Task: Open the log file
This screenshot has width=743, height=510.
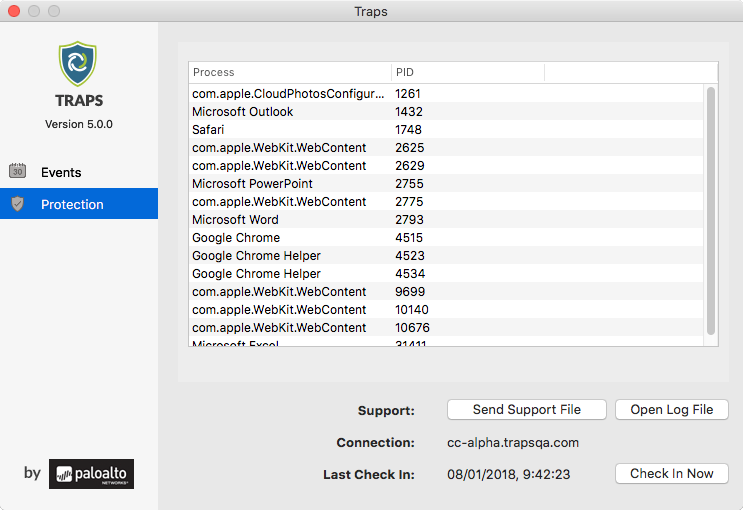Action: (x=672, y=409)
